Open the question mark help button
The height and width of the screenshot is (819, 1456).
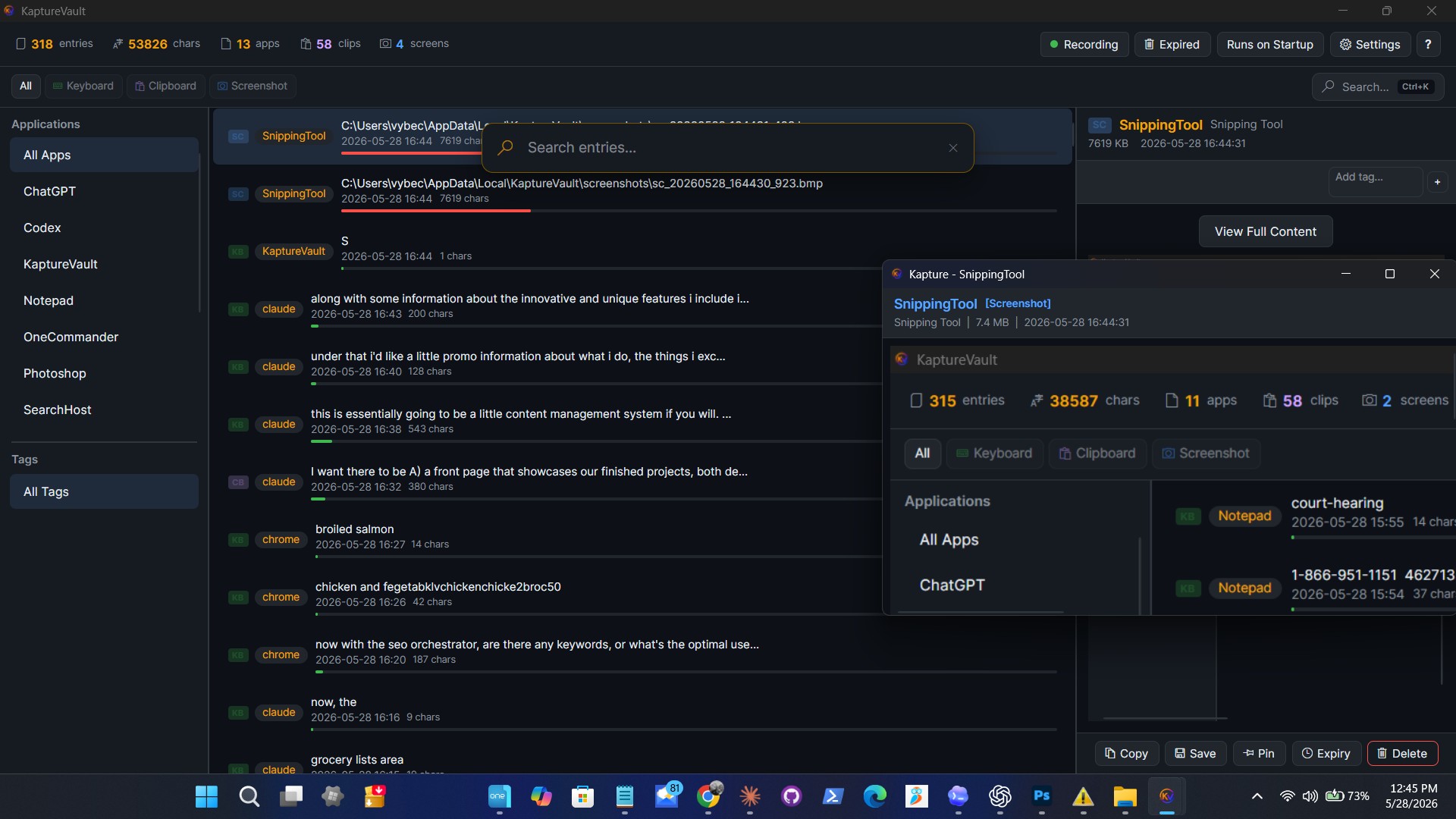(1428, 44)
